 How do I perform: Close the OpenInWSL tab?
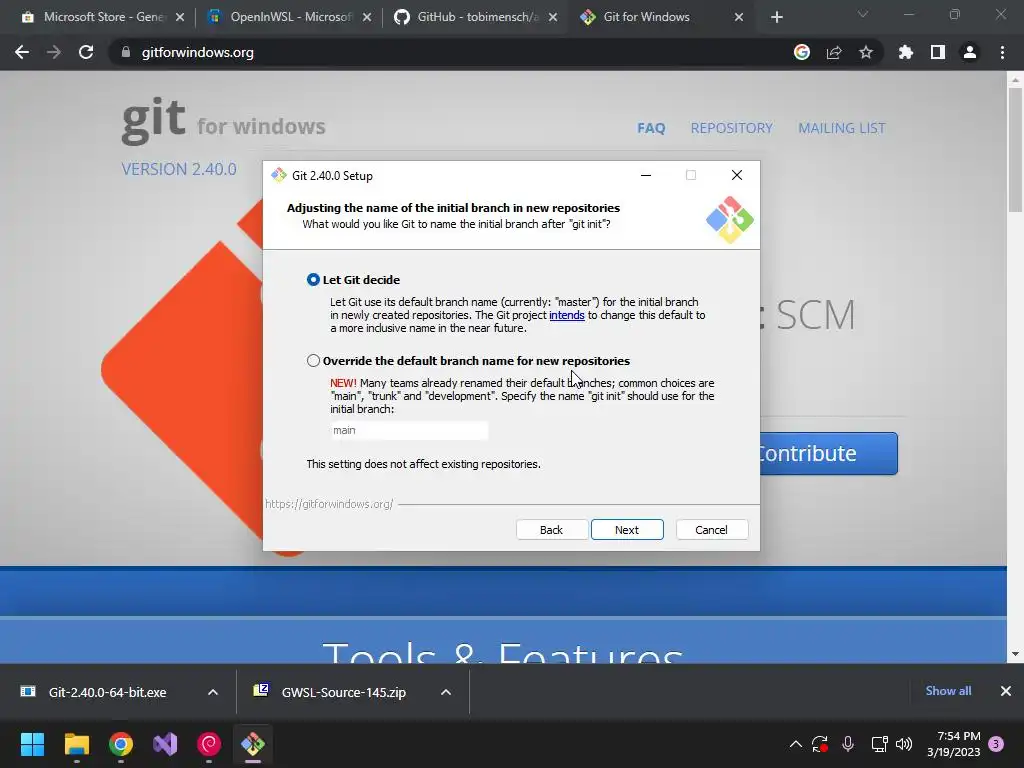367,17
